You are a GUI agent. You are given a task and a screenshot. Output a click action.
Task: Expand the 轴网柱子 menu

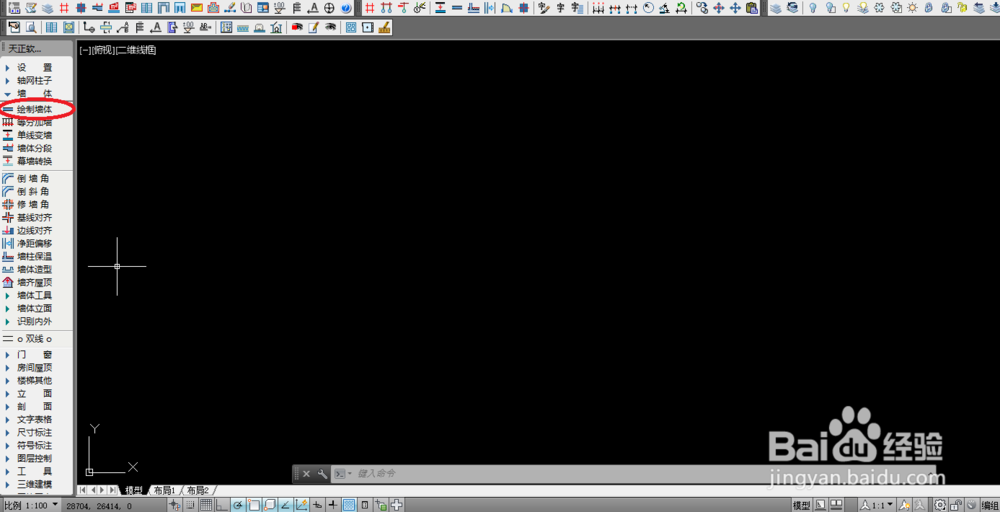point(35,80)
